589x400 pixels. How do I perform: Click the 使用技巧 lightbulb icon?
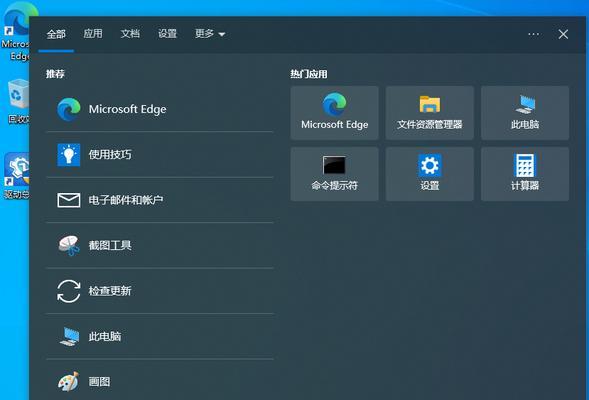coord(69,154)
